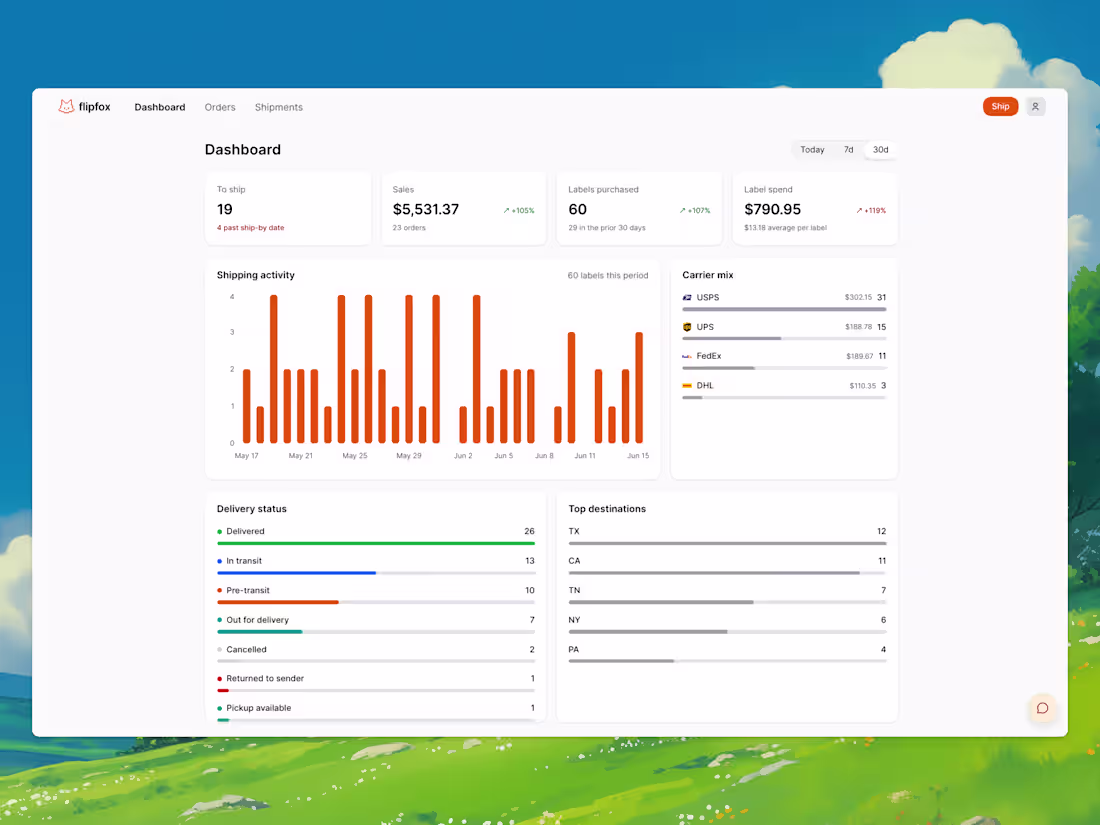
Task: Click the Top destinations heading
Action: [607, 509]
